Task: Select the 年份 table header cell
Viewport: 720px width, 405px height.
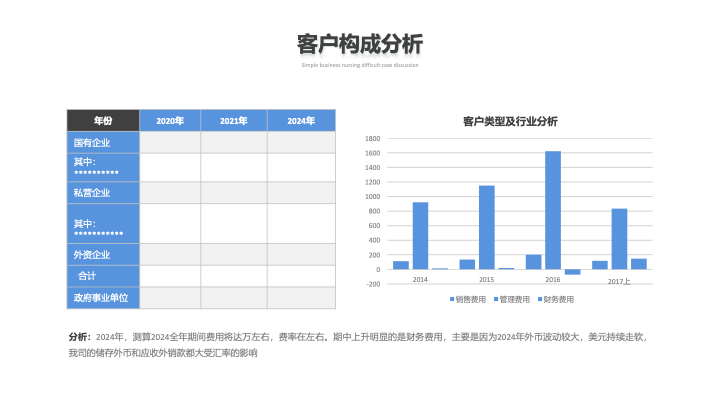Action: pos(103,120)
